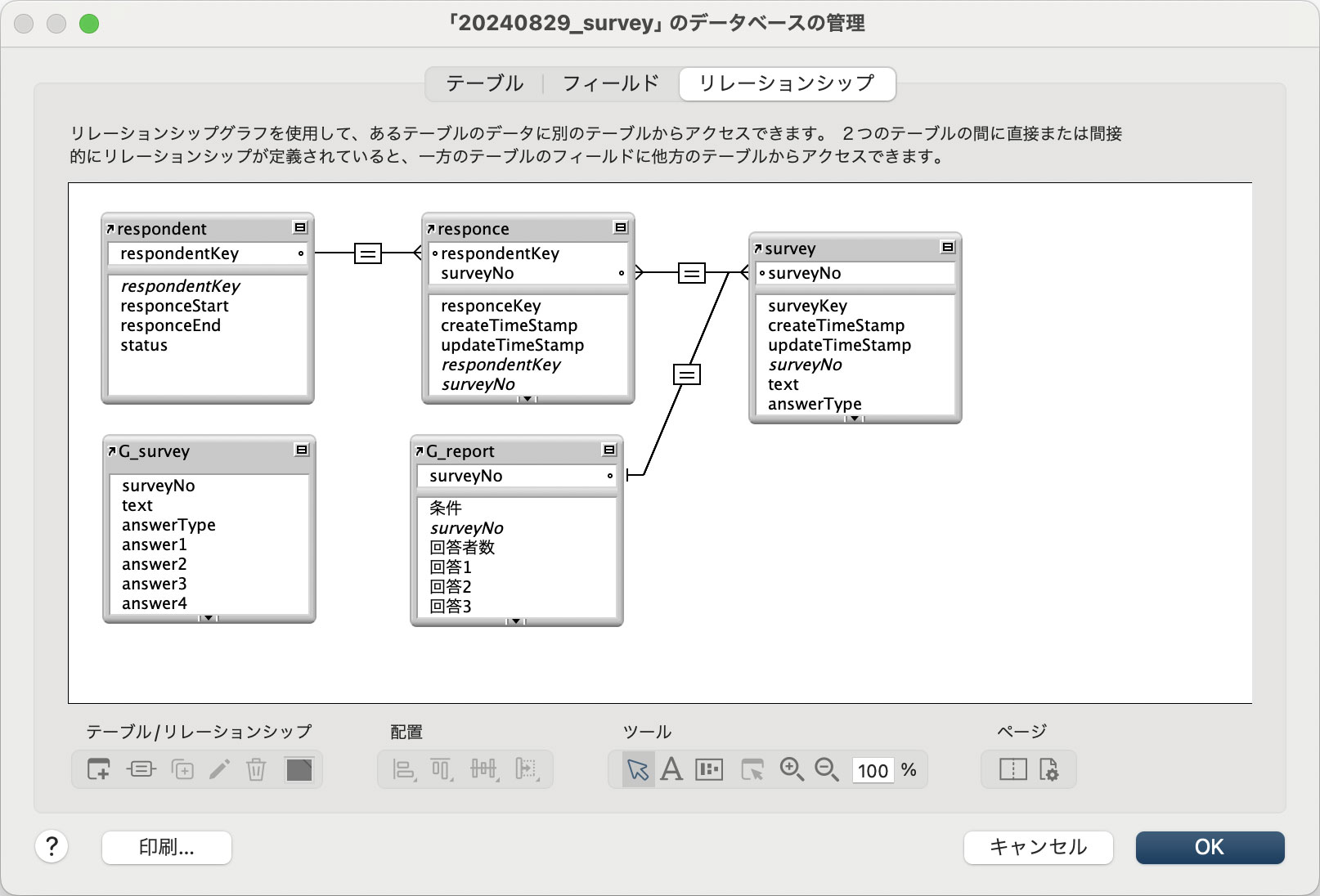Image resolution: width=1320 pixels, height=896 pixels.
Task: Click the help question mark button
Action: [x=52, y=846]
